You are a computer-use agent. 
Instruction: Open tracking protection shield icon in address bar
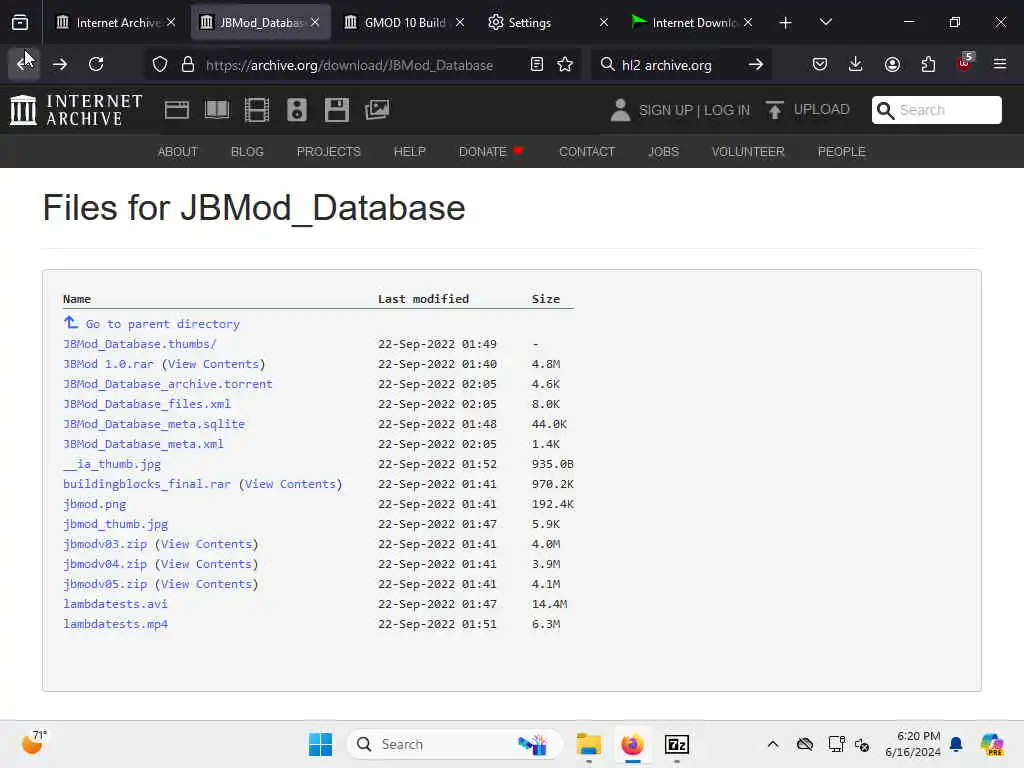pyautogui.click(x=160, y=65)
